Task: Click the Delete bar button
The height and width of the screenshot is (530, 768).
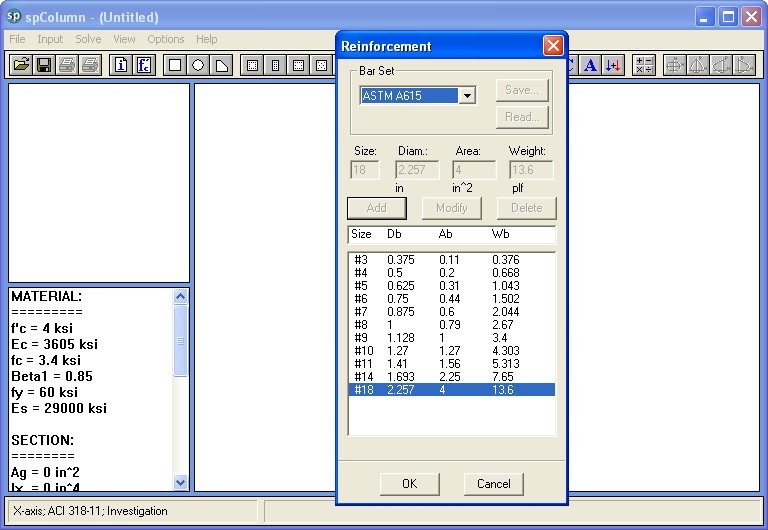Action: tap(527, 208)
